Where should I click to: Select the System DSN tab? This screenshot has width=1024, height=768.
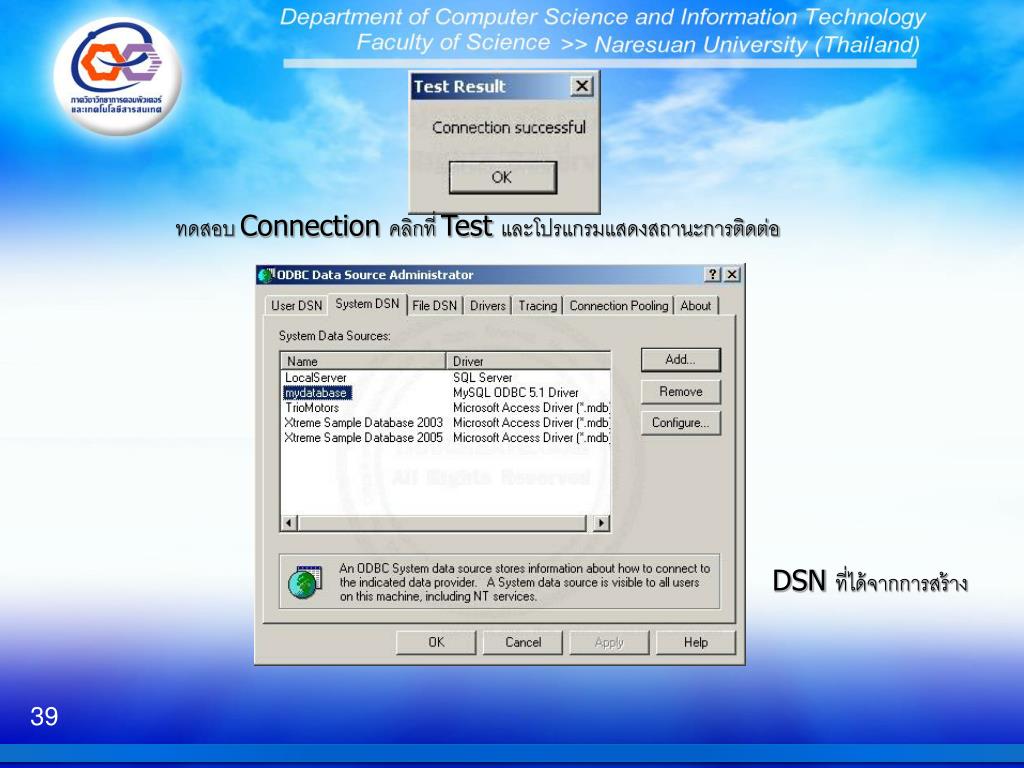point(367,304)
